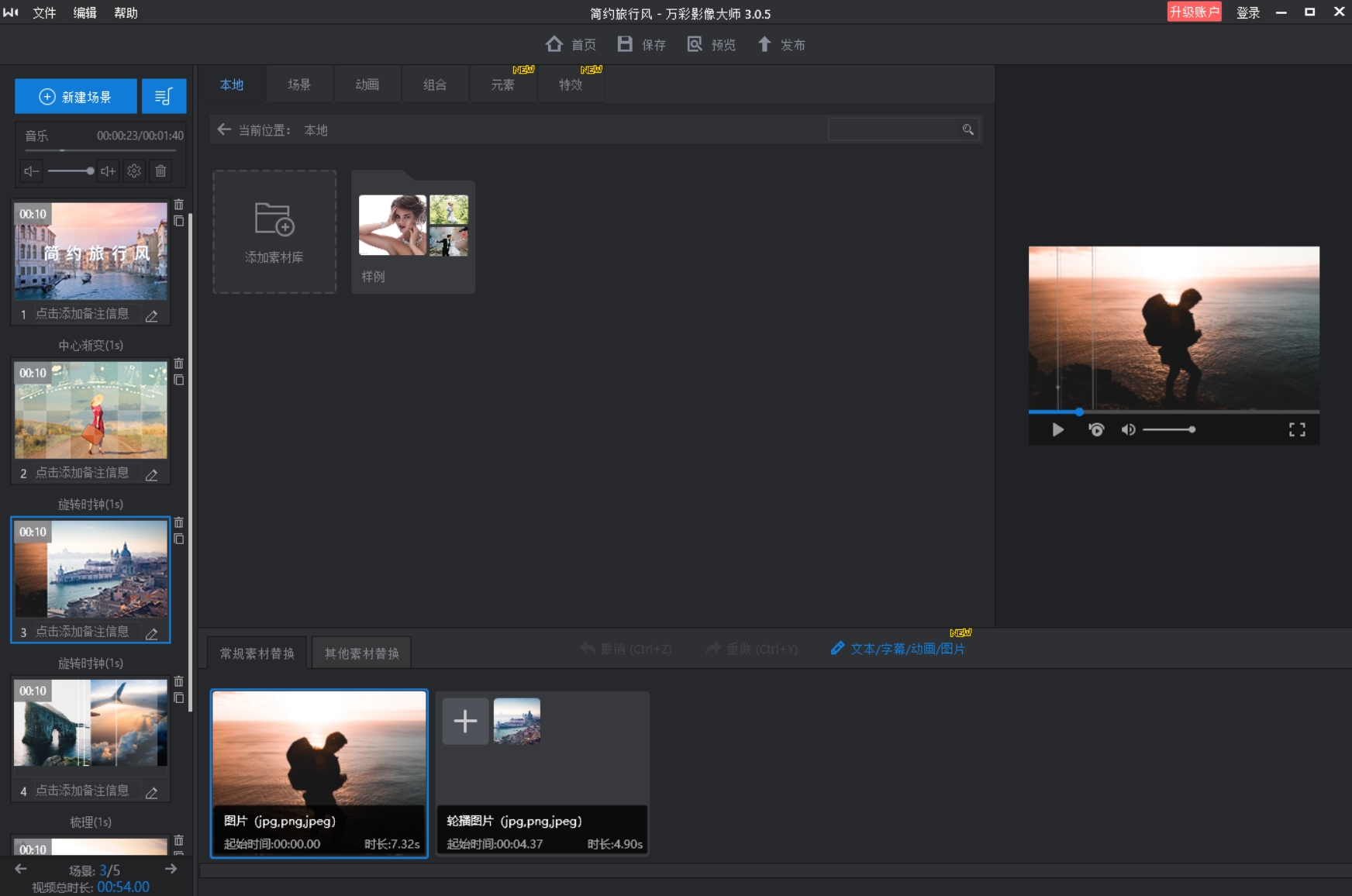Adjust the music volume slider
1352x896 pixels.
point(71,171)
